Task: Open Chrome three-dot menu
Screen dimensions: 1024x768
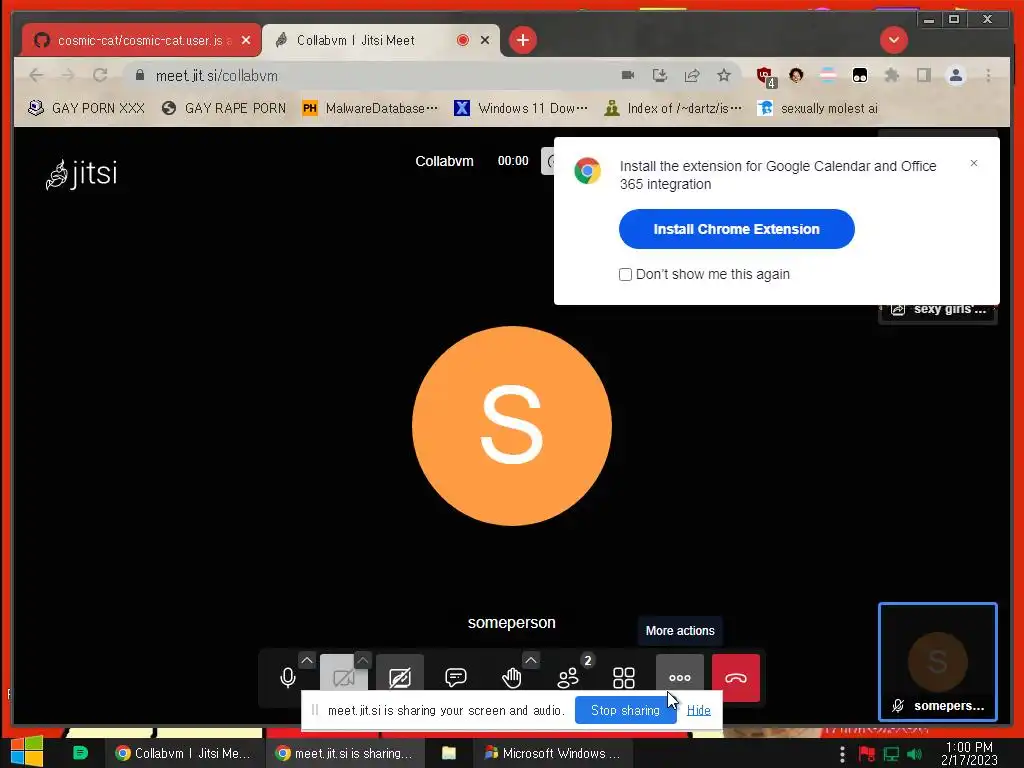Action: 988,75
